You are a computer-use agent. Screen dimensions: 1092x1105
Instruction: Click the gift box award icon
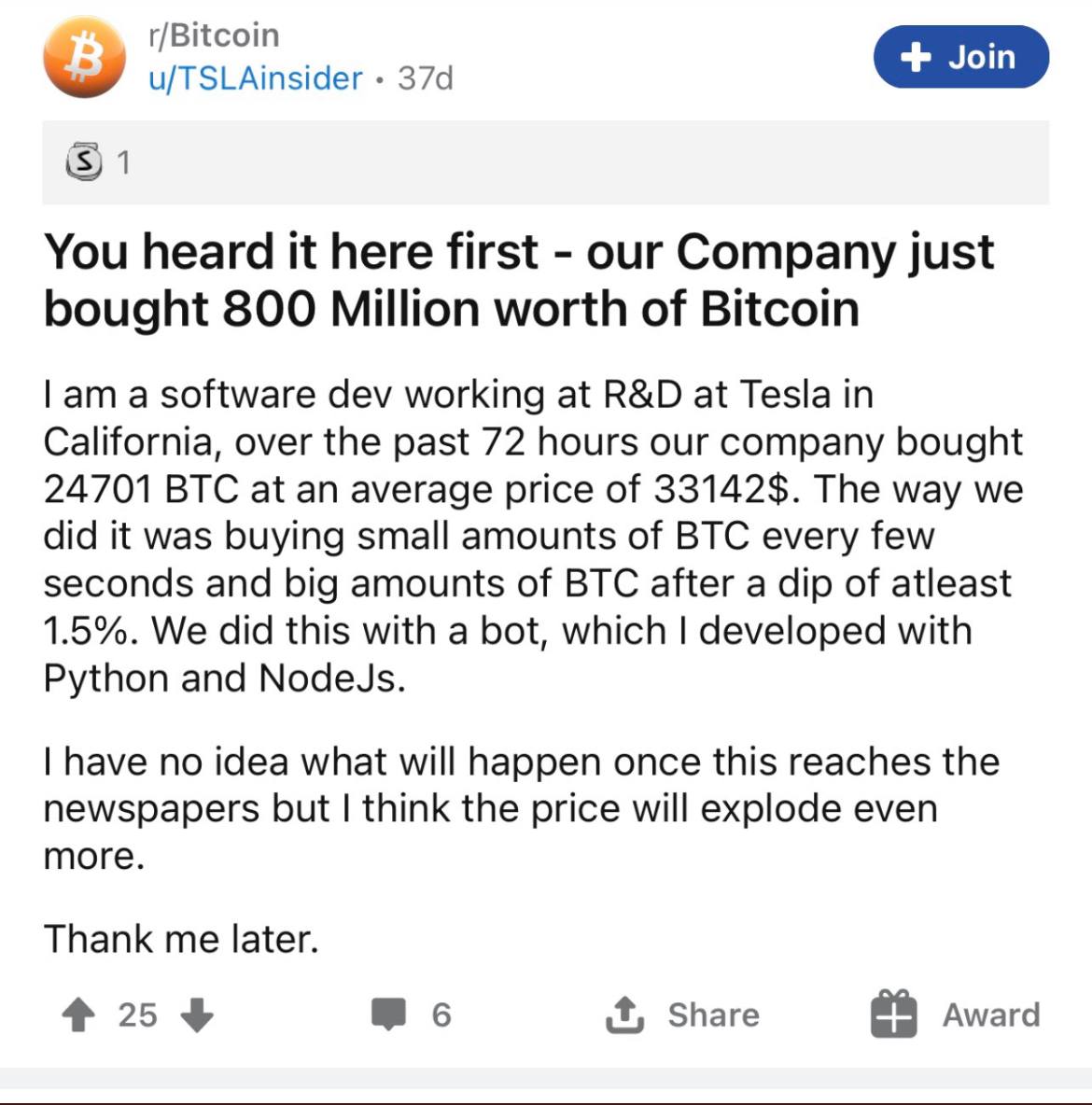pos(893,1014)
